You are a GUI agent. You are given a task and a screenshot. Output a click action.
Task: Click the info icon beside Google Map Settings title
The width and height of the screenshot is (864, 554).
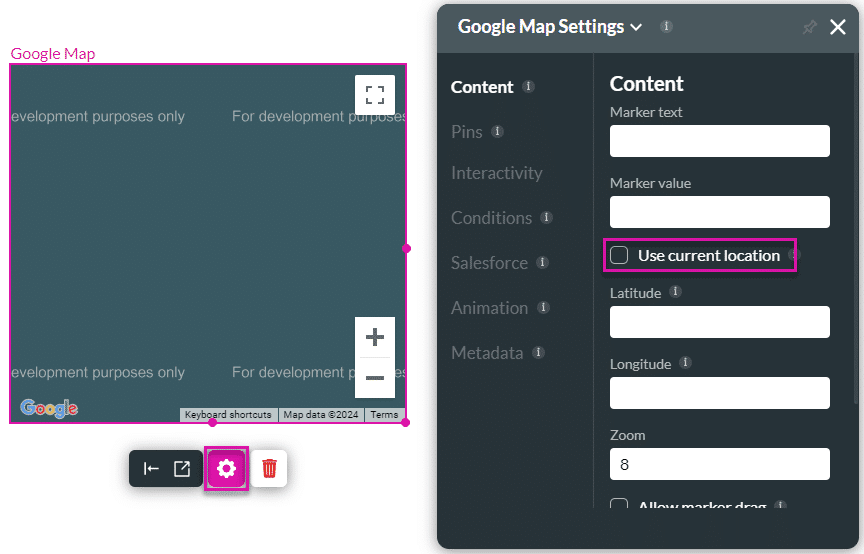pos(666,26)
